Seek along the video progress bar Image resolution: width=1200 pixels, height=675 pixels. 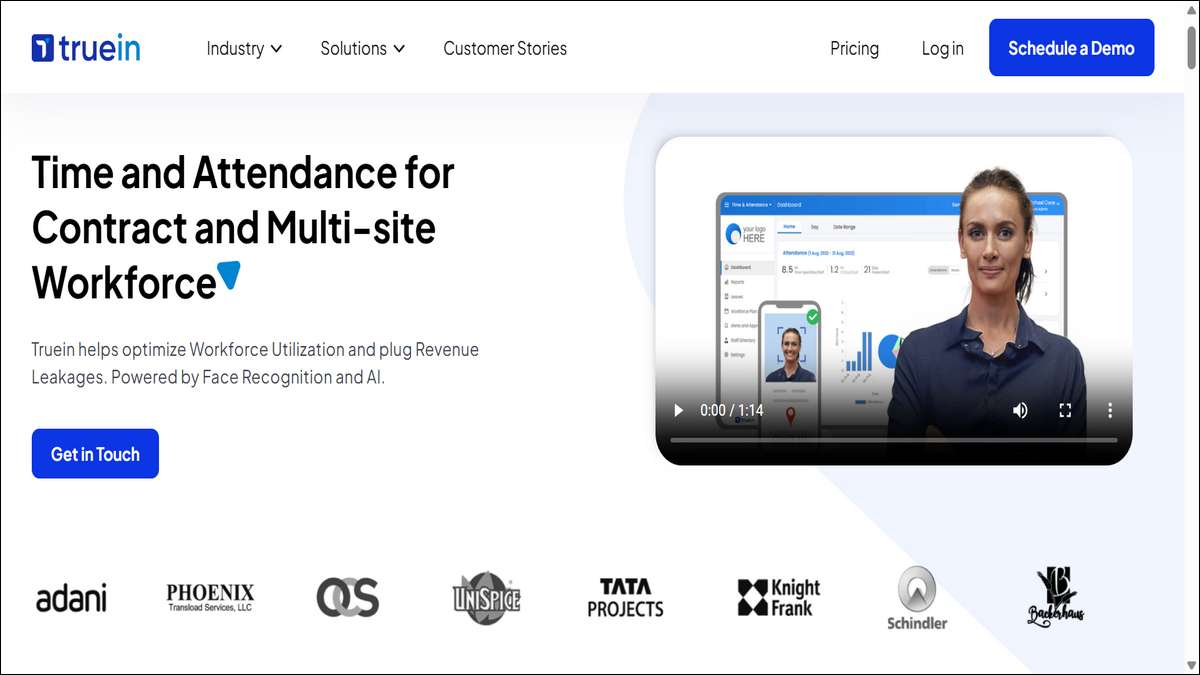pos(893,440)
